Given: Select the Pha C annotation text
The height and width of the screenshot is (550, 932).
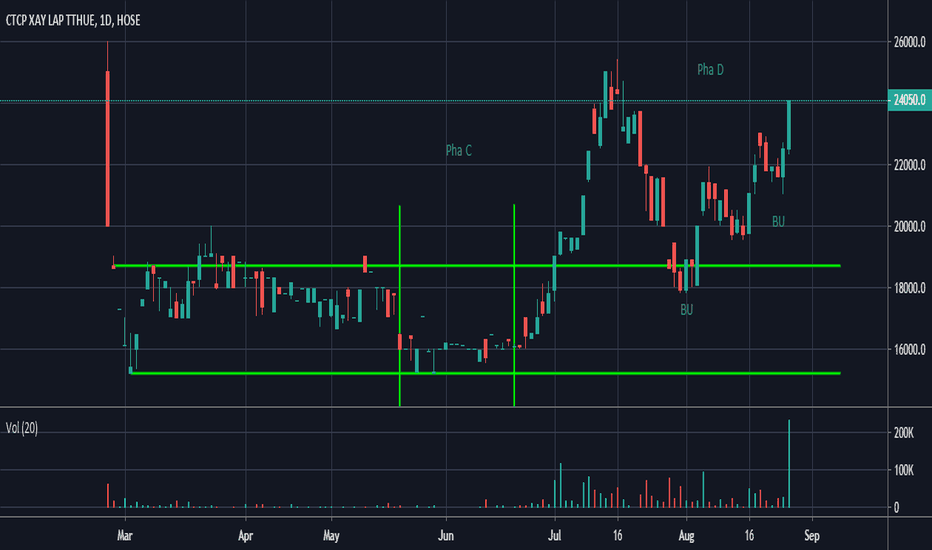Looking at the screenshot, I should tap(458, 150).
